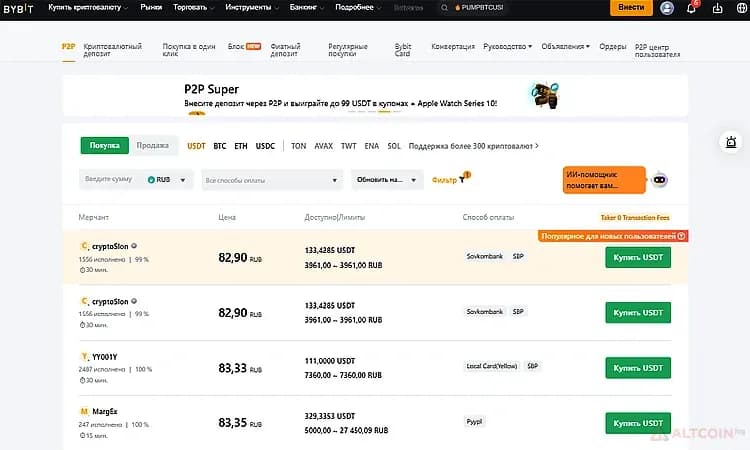The height and width of the screenshot is (450, 750).
Task: Click Купить USDT for MargEx
Action: (638, 423)
